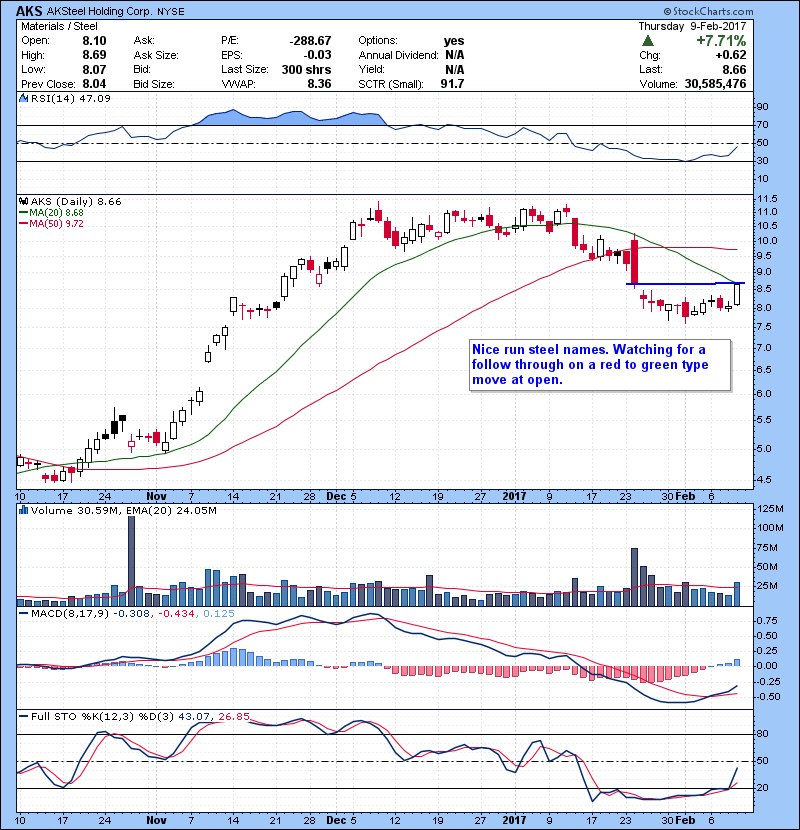Click the AKS ticker symbol in header
Image resolution: width=800 pixels, height=830 pixels.
[30, 11]
